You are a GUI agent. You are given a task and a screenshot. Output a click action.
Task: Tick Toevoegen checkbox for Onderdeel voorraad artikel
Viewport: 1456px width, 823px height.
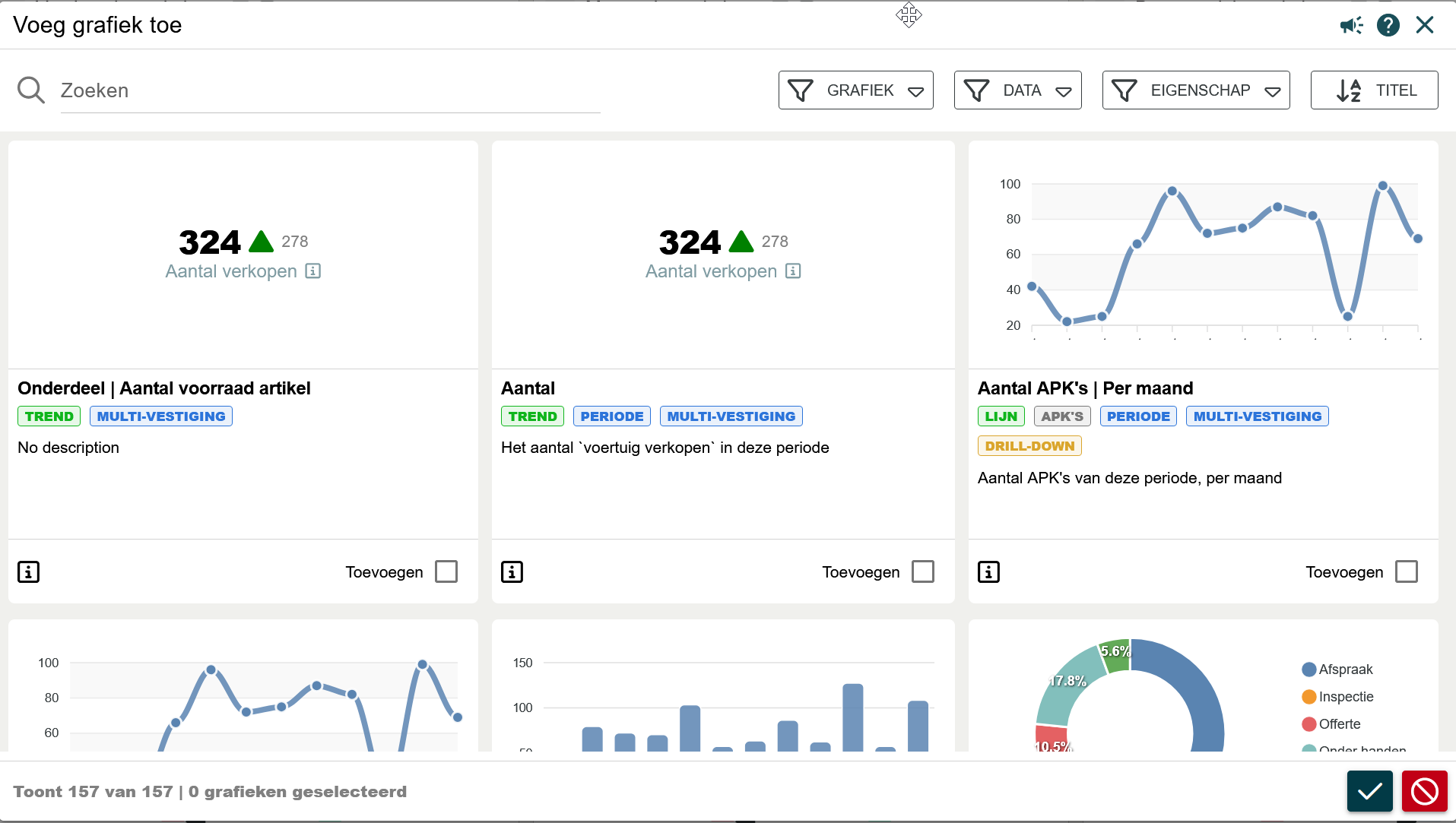(446, 571)
